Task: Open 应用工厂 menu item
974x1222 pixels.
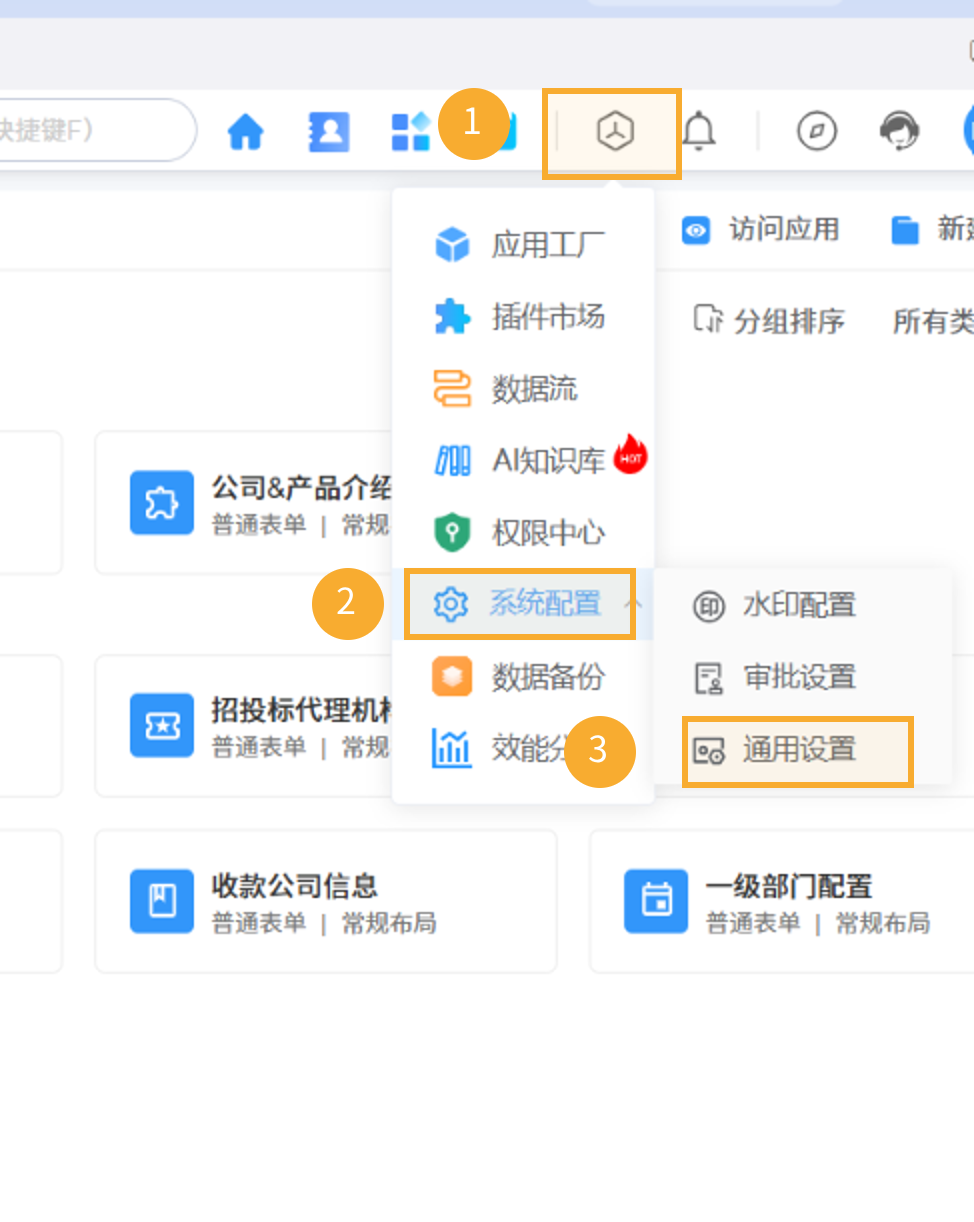Action: 523,245
